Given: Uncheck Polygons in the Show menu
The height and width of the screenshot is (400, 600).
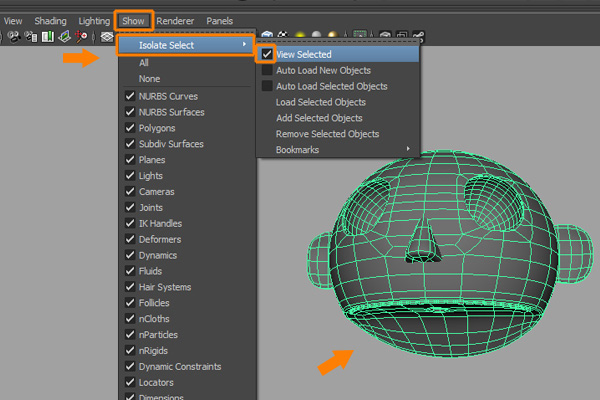Looking at the screenshot, I should tap(130, 128).
